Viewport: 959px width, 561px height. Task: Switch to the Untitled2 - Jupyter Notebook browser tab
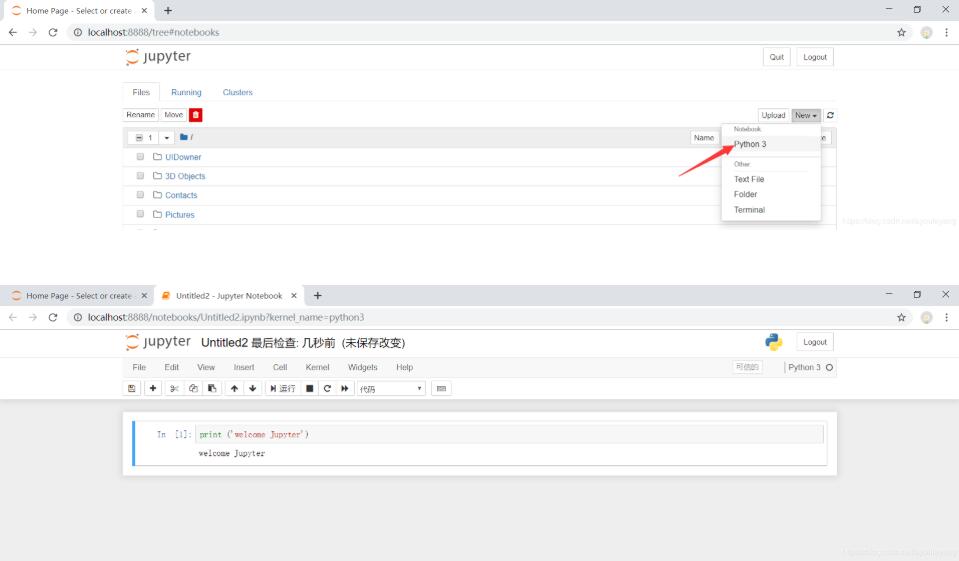[229, 295]
